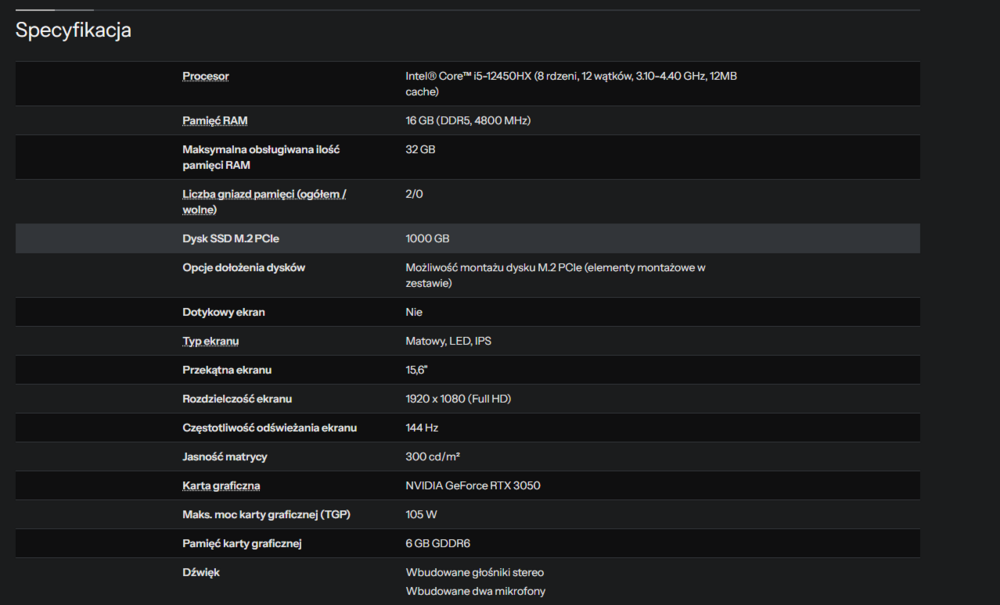This screenshot has width=1000, height=605.
Task: Click the Specyfikacja section heading
Action: [73, 30]
